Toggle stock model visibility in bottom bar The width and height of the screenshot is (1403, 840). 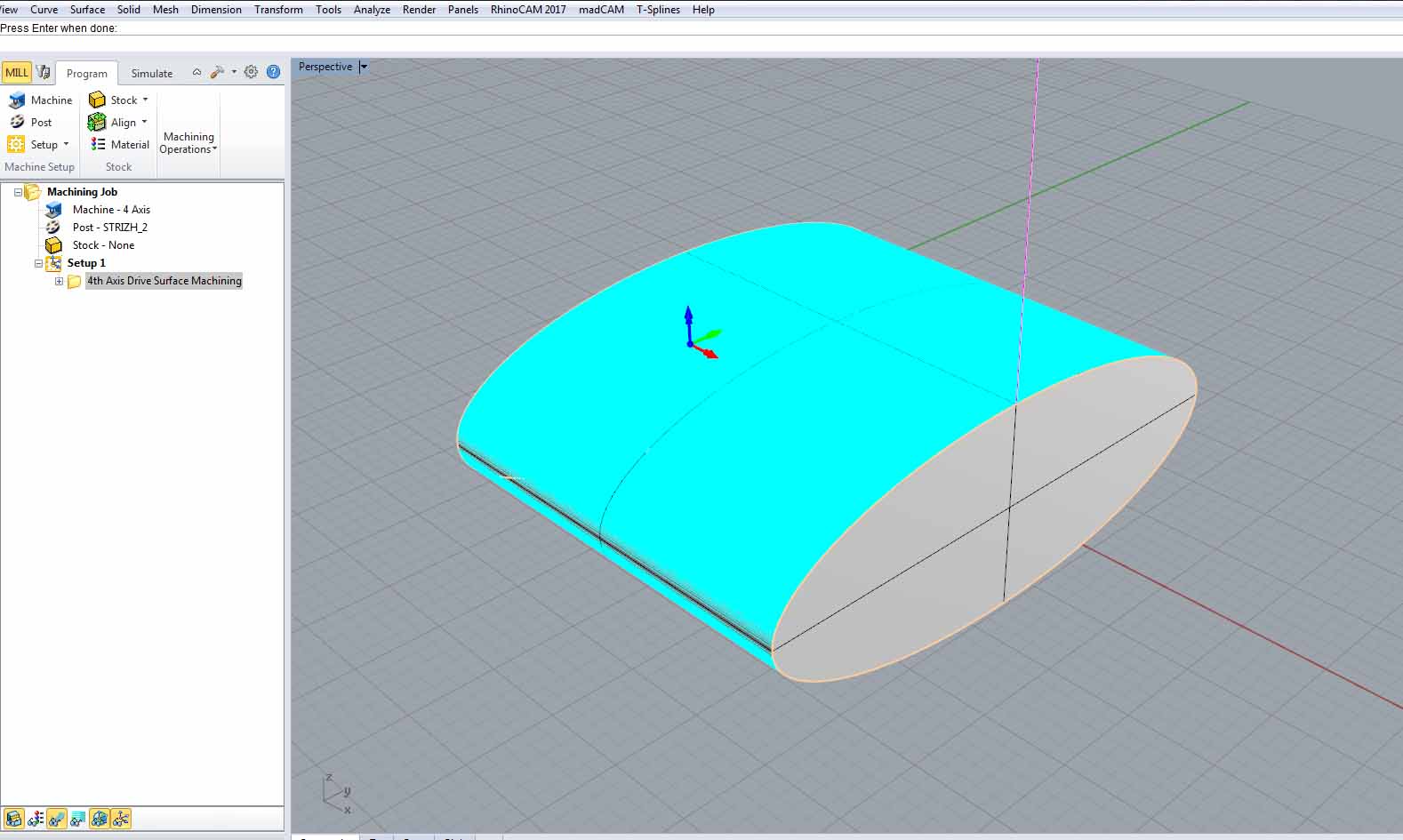coord(13,819)
